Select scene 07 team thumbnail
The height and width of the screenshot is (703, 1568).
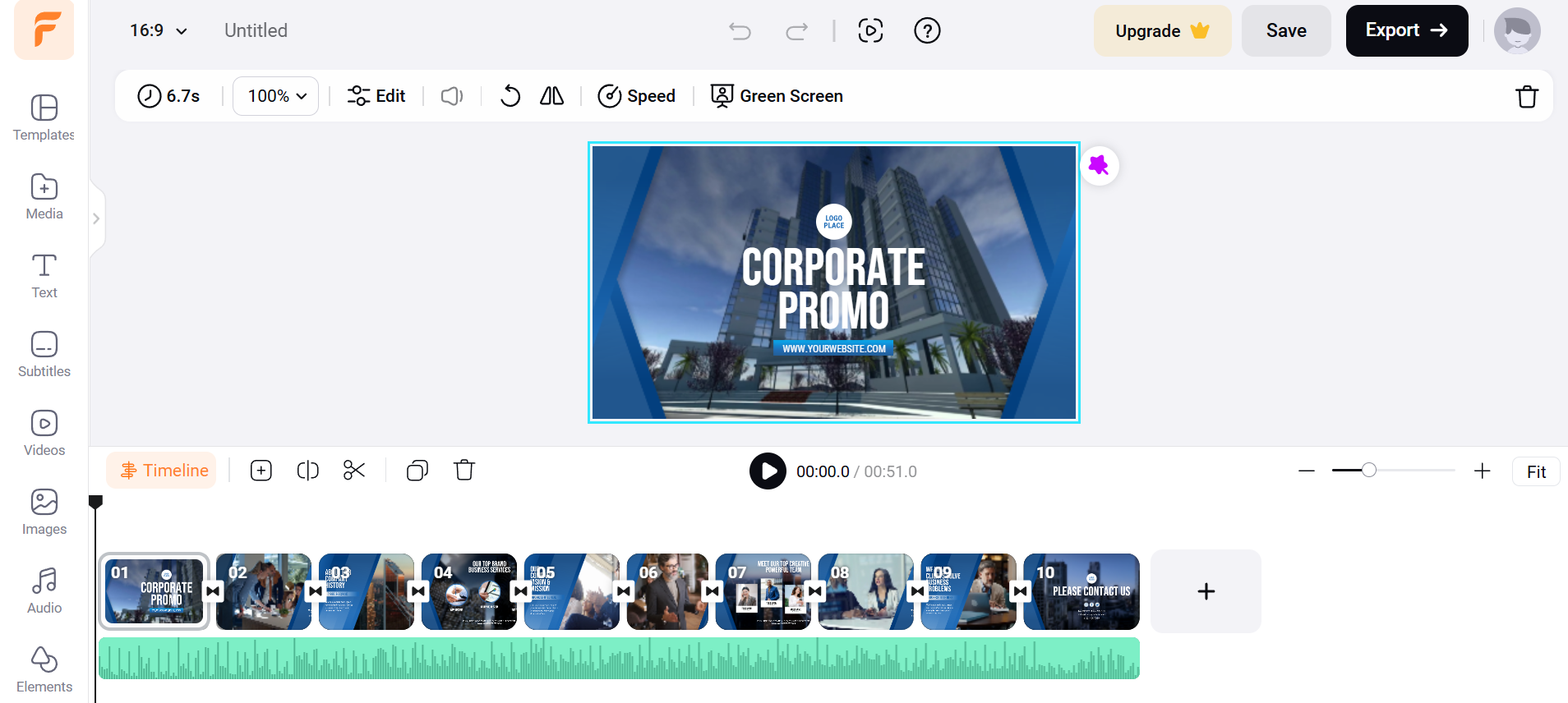pyautogui.click(x=763, y=591)
